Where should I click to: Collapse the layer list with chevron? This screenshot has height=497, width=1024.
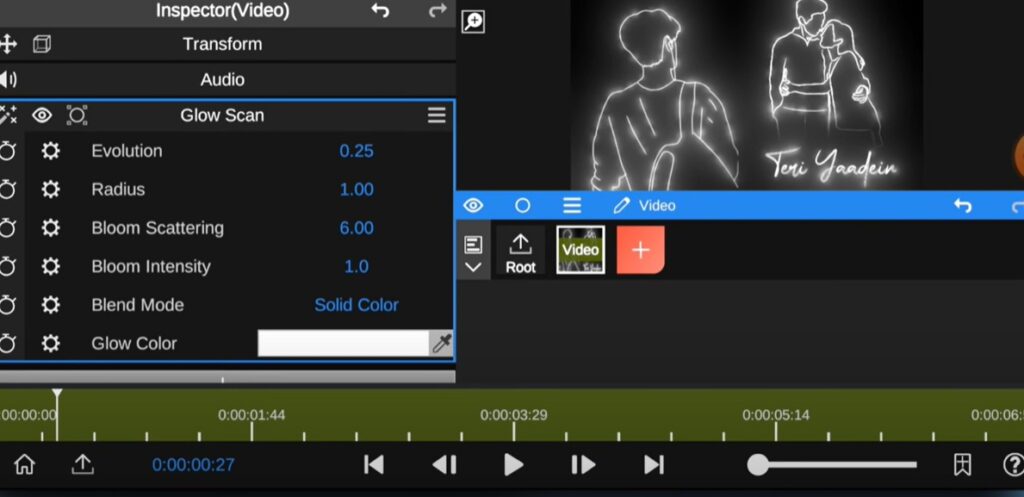473,267
